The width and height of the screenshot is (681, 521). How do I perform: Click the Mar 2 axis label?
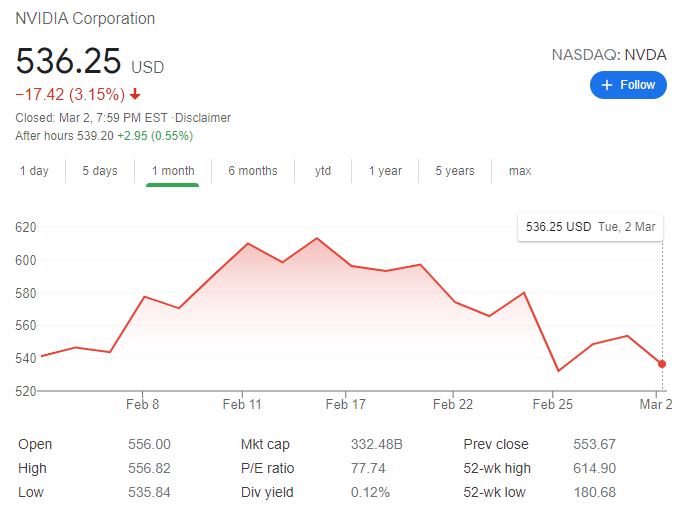(656, 404)
